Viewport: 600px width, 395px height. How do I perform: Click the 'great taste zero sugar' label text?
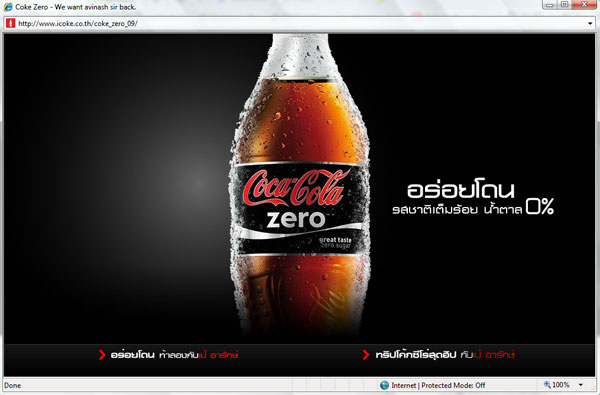pos(335,243)
